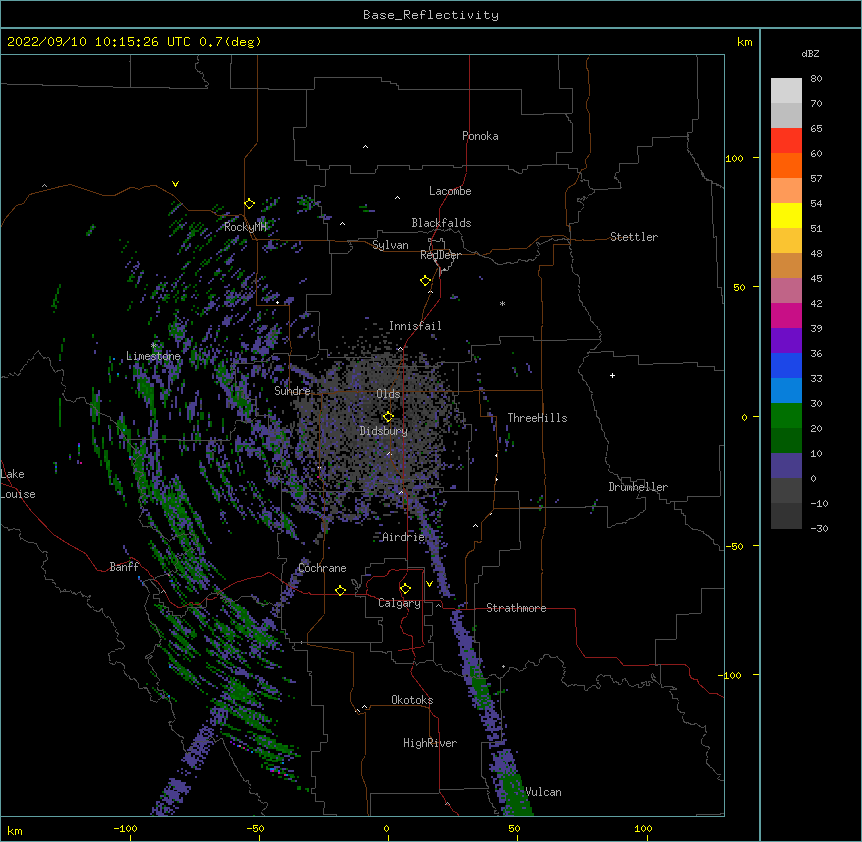Viewport: 862px width, 842px height.
Task: Click the Strathmore label
Action: coord(516,608)
